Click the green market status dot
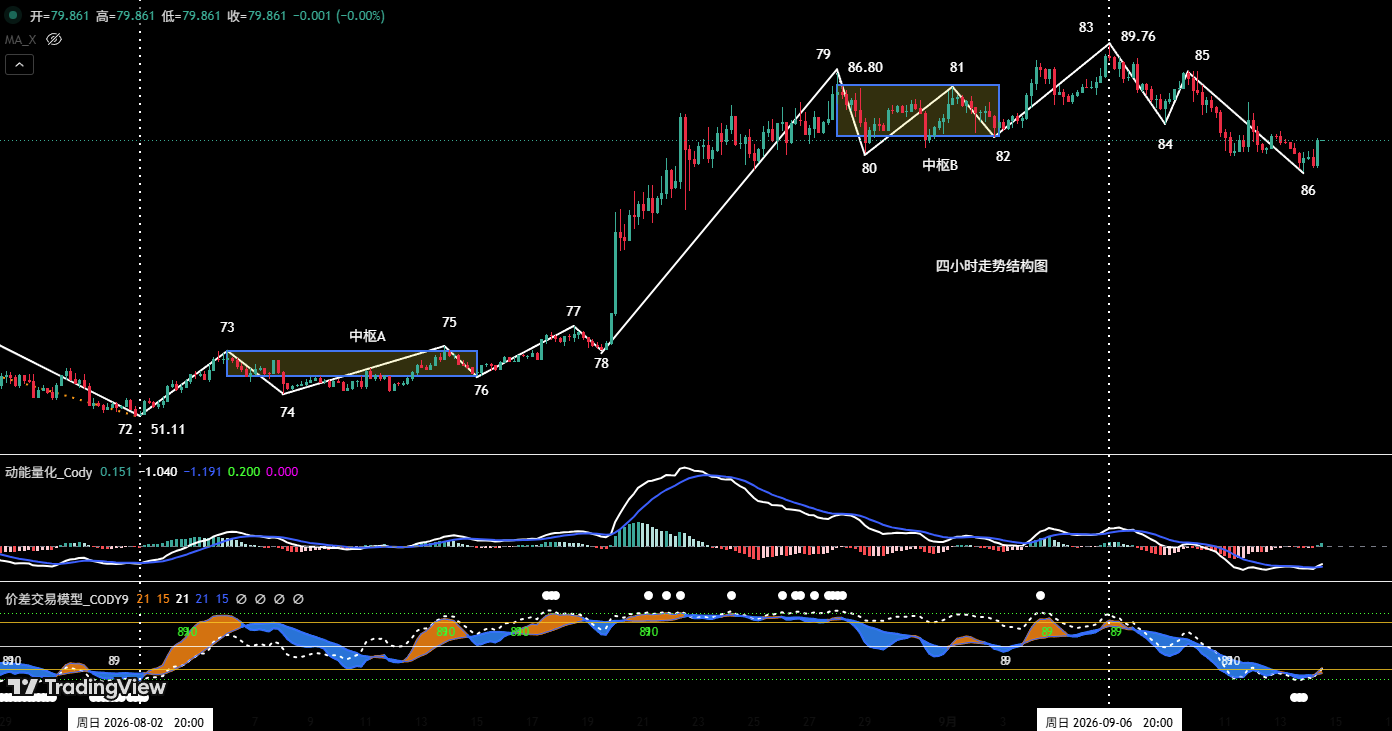This screenshot has height=731, width=1392. [13, 15]
